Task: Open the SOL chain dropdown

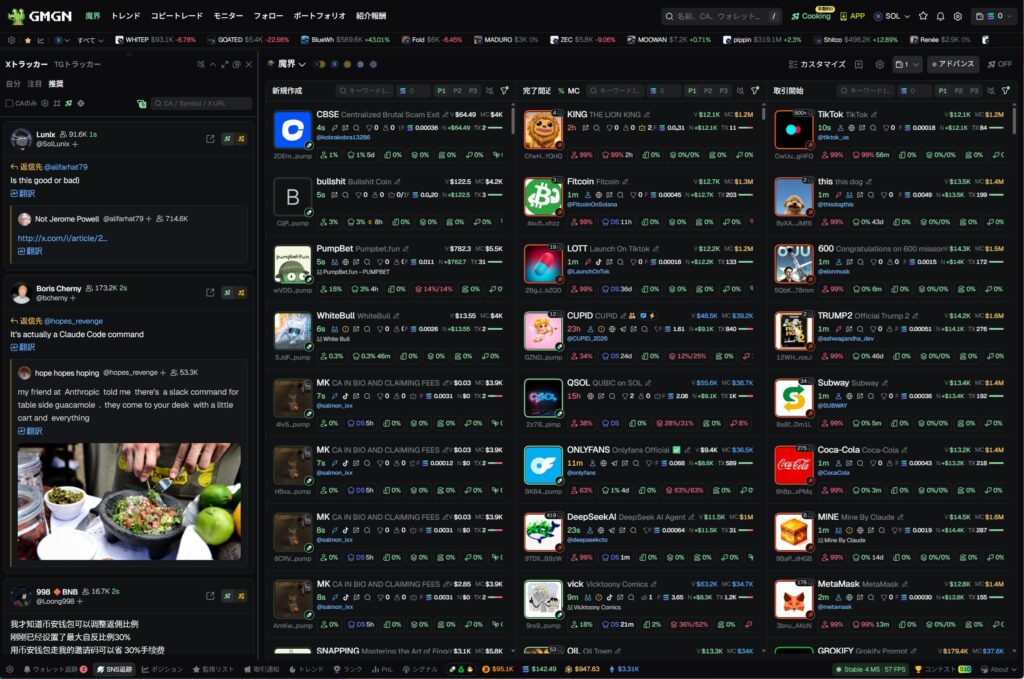Action: (891, 16)
